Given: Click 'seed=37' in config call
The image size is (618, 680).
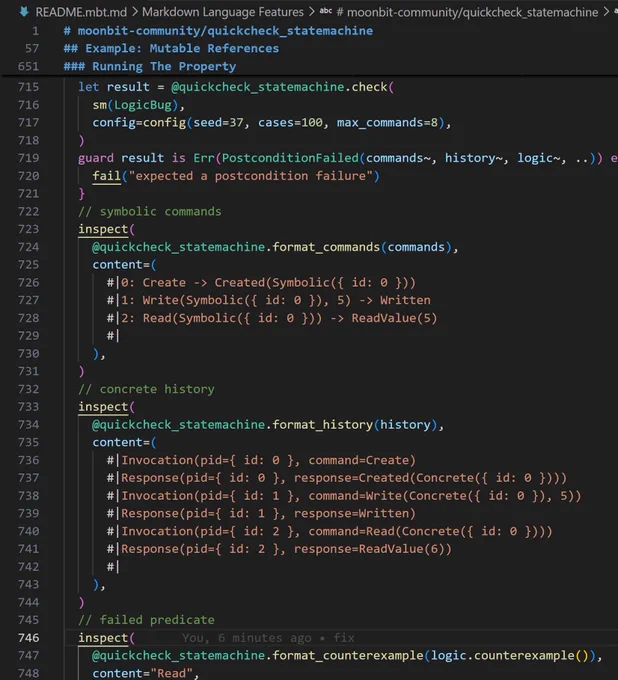Looking at the screenshot, I should [x=218, y=123].
